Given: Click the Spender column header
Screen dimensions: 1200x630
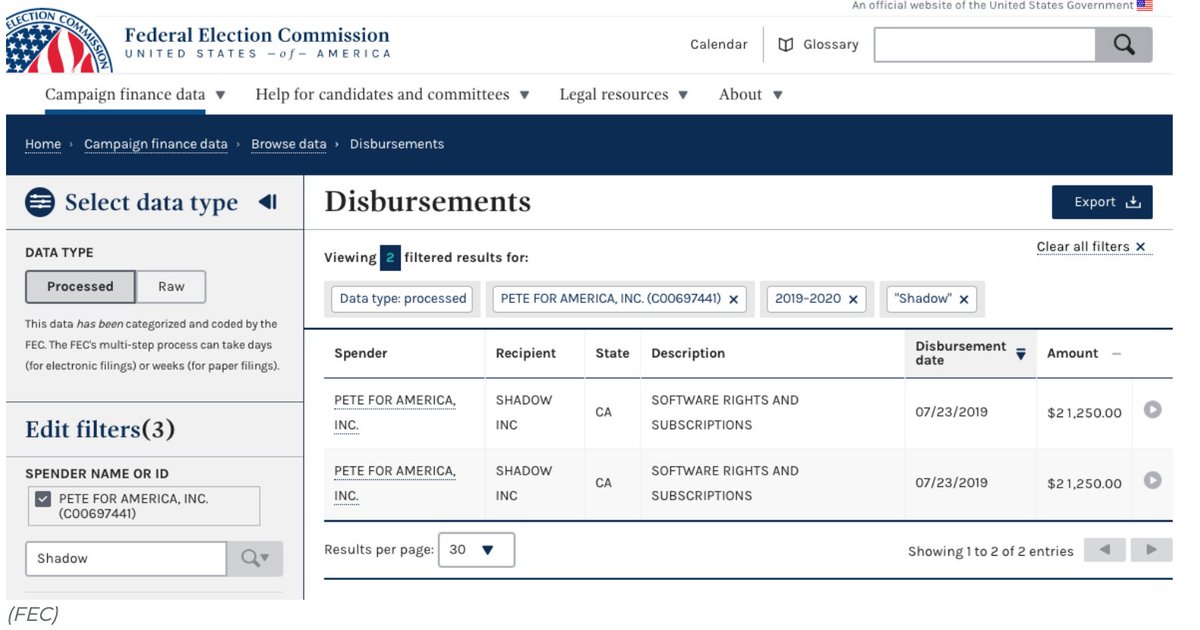Looking at the screenshot, I should coord(361,354).
